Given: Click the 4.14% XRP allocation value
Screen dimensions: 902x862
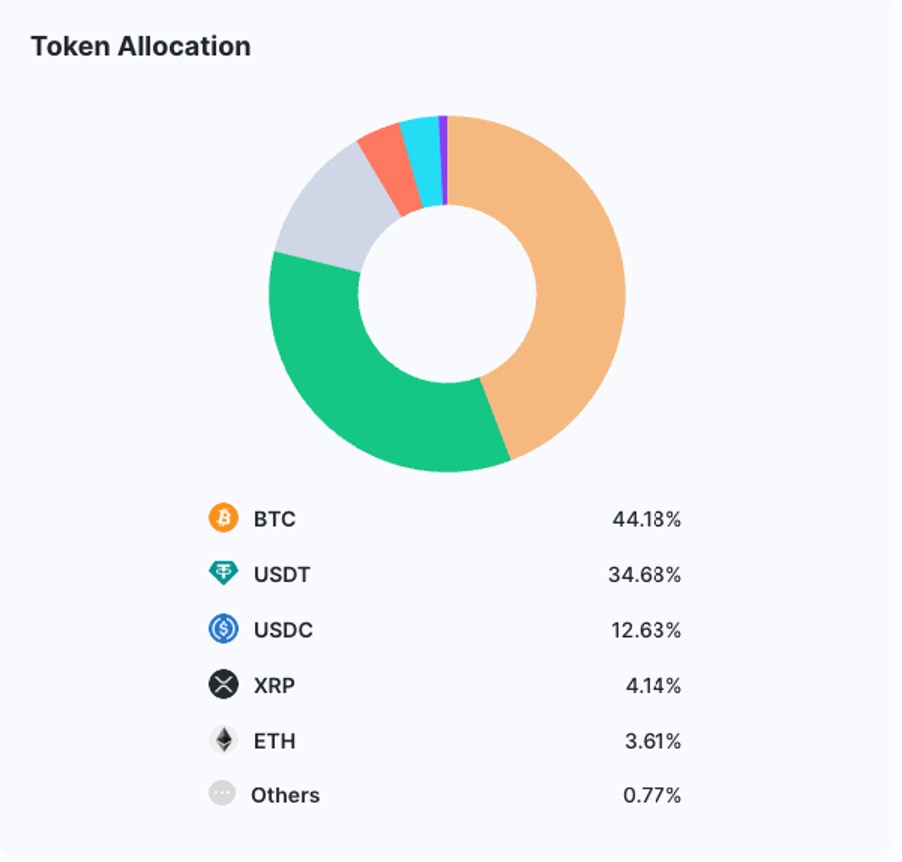Looking at the screenshot, I should (653, 686).
